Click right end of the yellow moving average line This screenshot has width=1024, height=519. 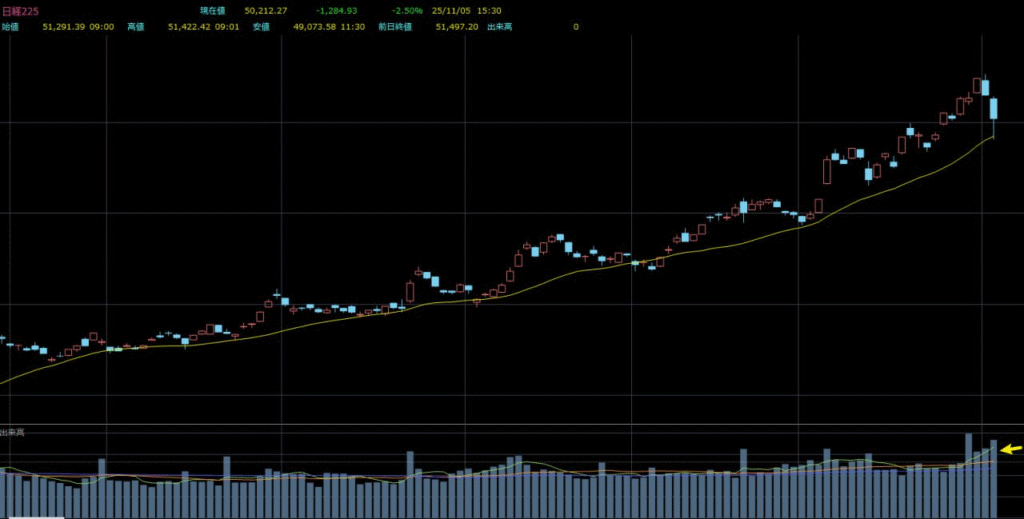tap(992, 138)
